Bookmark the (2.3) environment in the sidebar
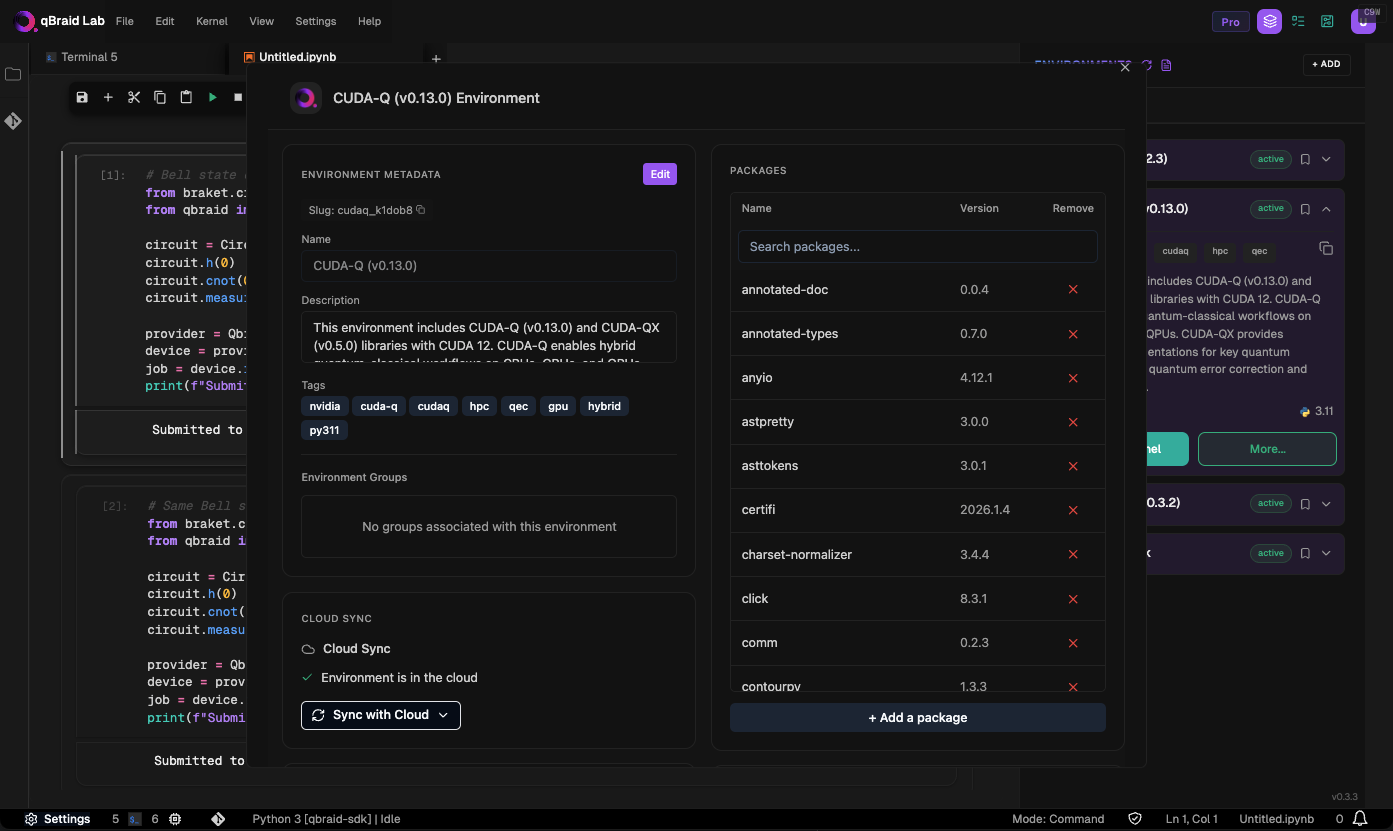The image size is (1393, 831). click(x=1305, y=159)
